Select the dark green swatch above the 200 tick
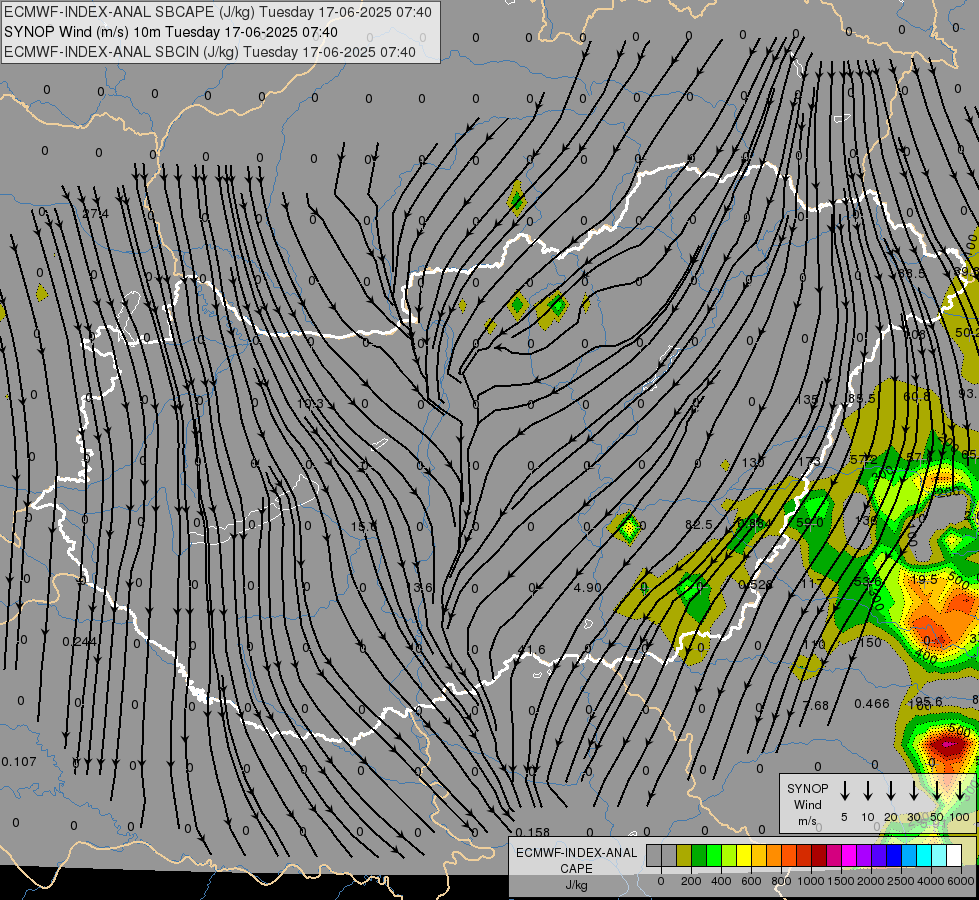The height and width of the screenshot is (900, 979). pos(699,855)
